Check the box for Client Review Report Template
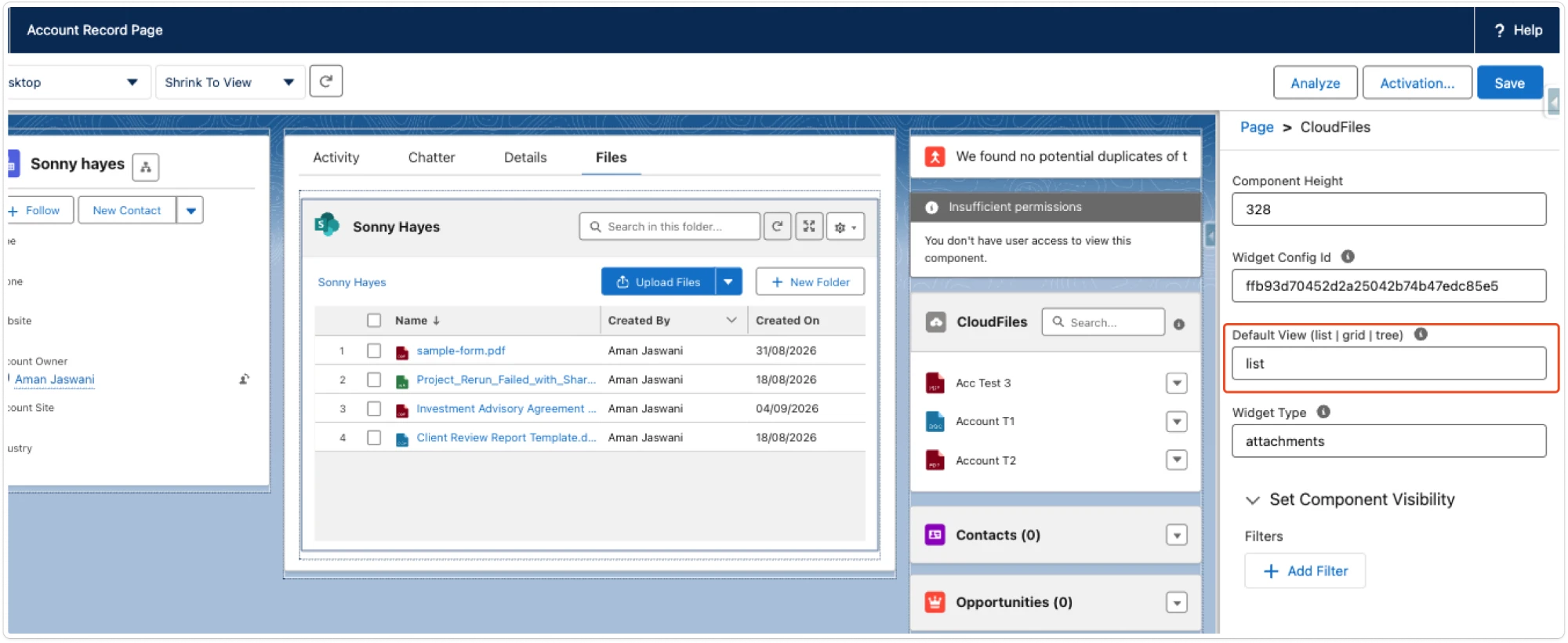Viewport: 1568px width, 643px height. [x=374, y=438]
